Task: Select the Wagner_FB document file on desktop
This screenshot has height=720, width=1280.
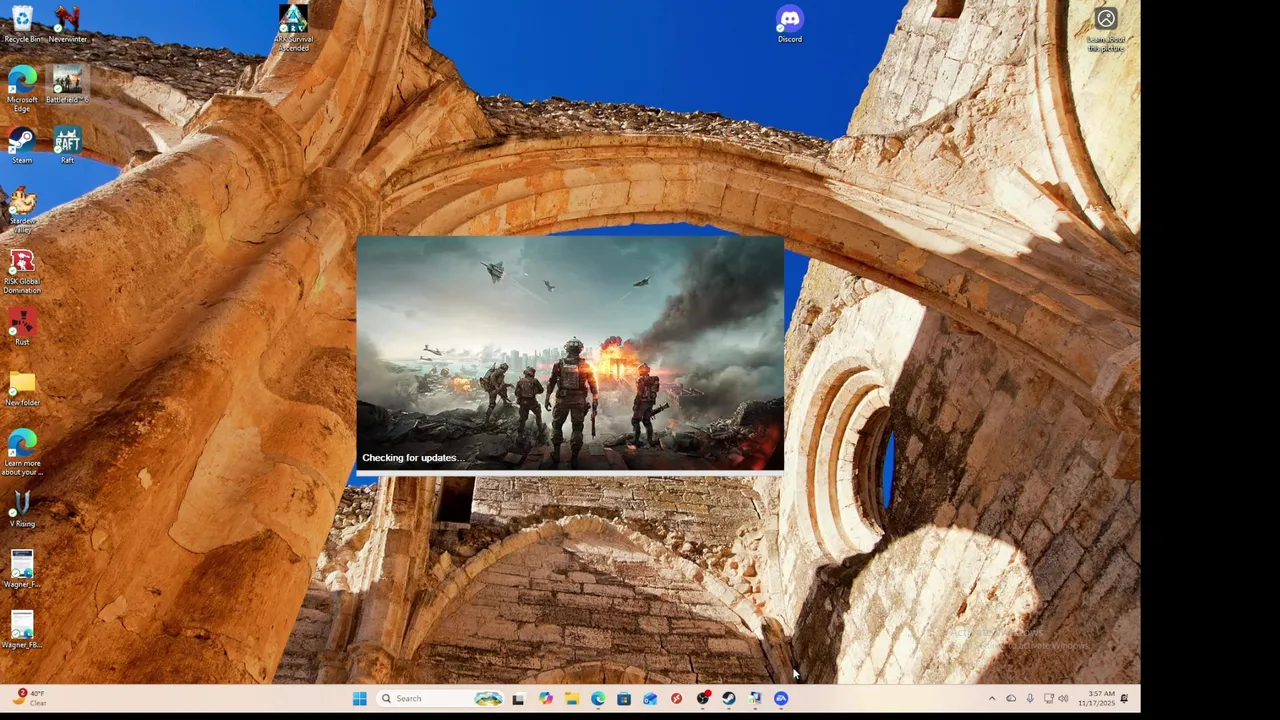Action: tap(22, 630)
